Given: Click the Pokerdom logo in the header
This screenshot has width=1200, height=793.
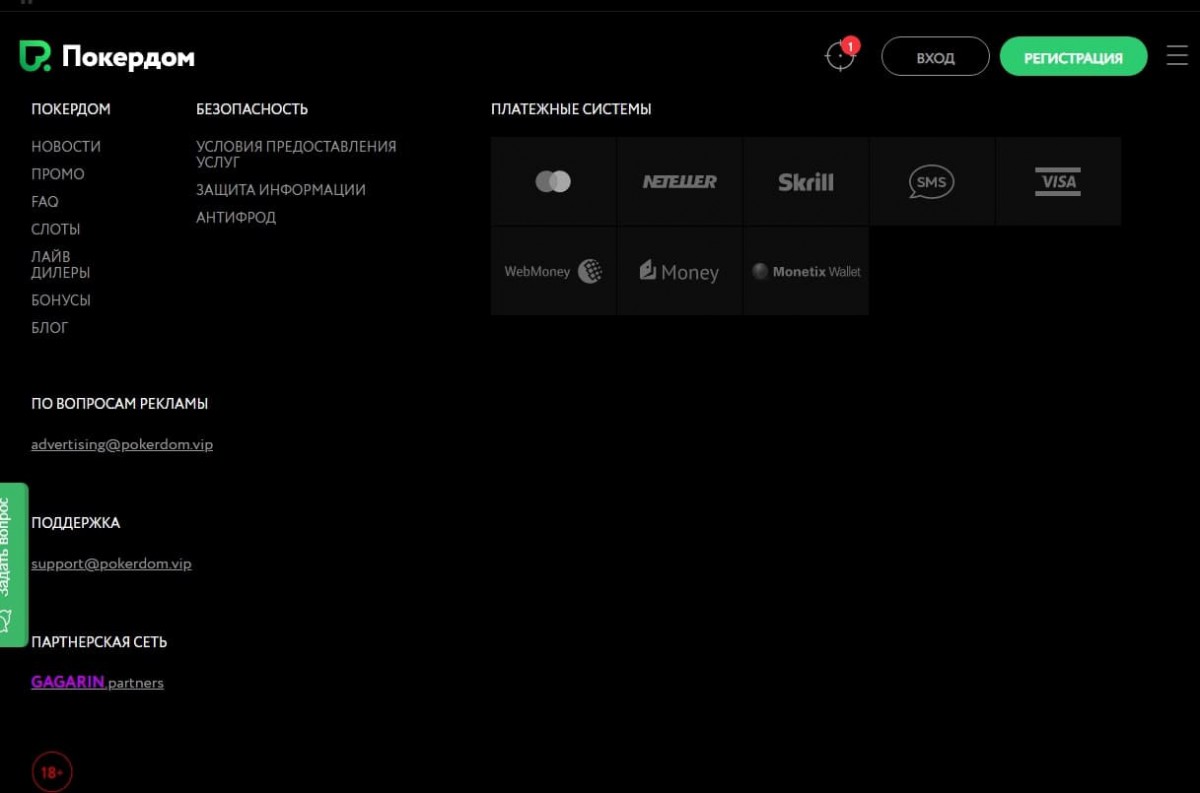Looking at the screenshot, I should [107, 57].
